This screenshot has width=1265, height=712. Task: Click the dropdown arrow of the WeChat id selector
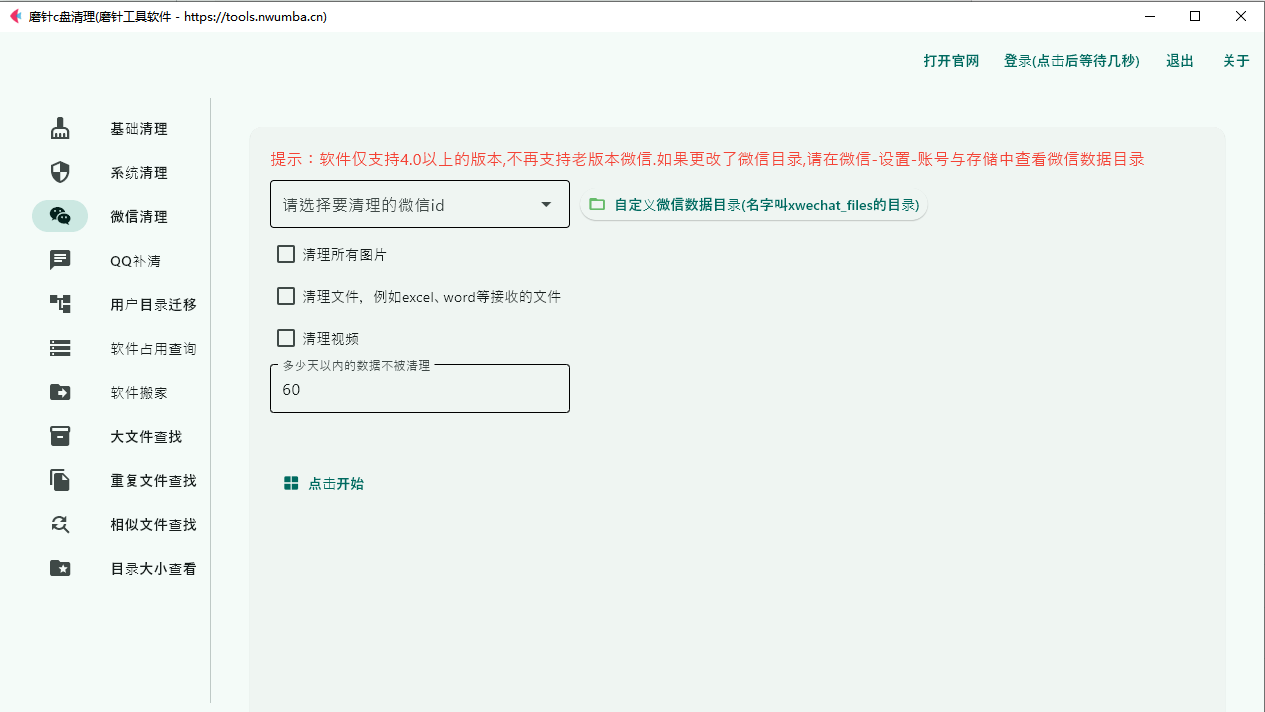click(x=546, y=204)
